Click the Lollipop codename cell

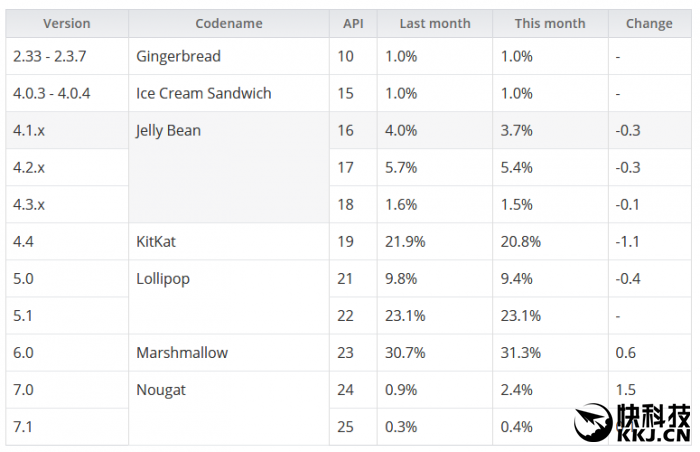[x=163, y=278]
